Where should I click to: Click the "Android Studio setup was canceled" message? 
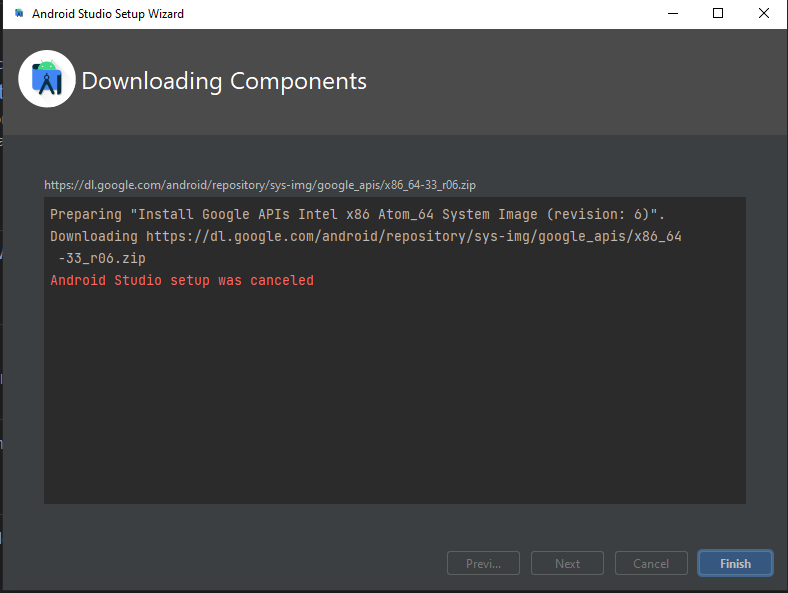tap(182, 280)
